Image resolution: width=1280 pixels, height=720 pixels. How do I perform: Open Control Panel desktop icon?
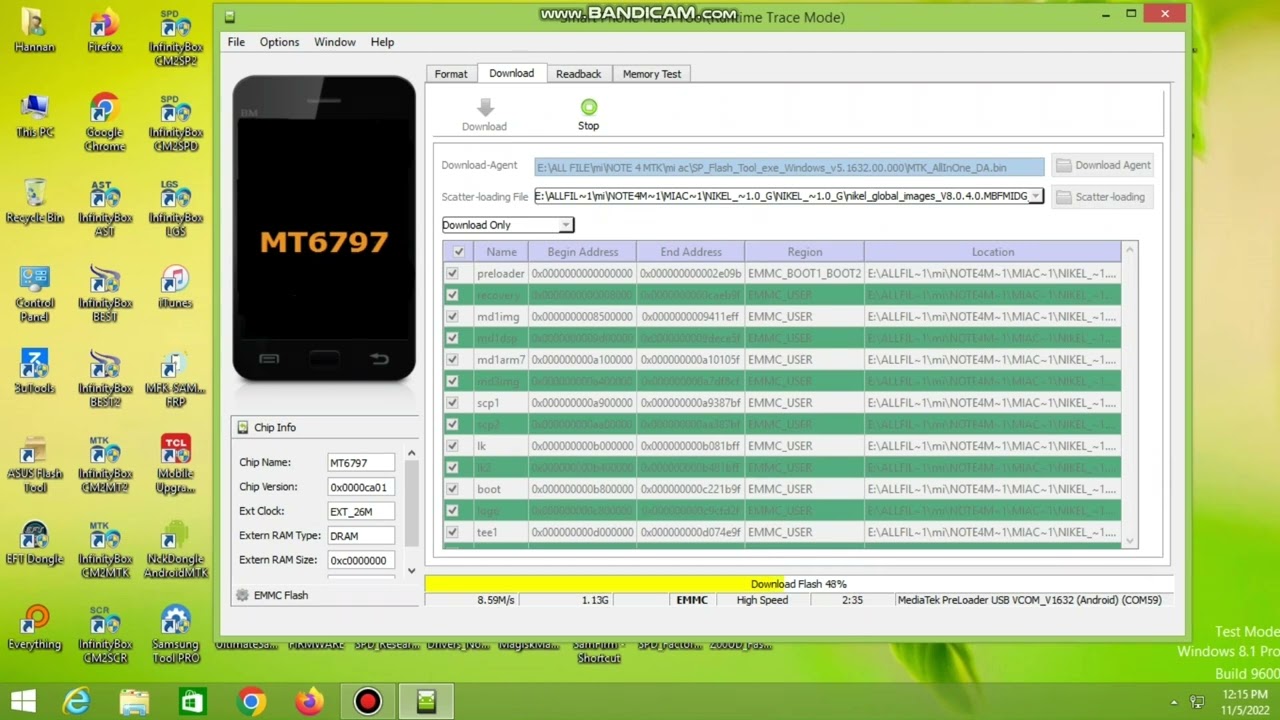click(34, 294)
